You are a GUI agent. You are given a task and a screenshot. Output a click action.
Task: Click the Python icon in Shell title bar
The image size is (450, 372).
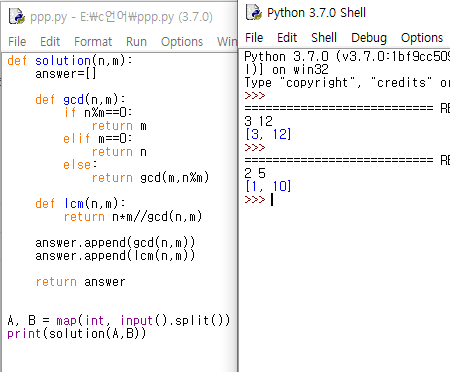pyautogui.click(x=254, y=12)
